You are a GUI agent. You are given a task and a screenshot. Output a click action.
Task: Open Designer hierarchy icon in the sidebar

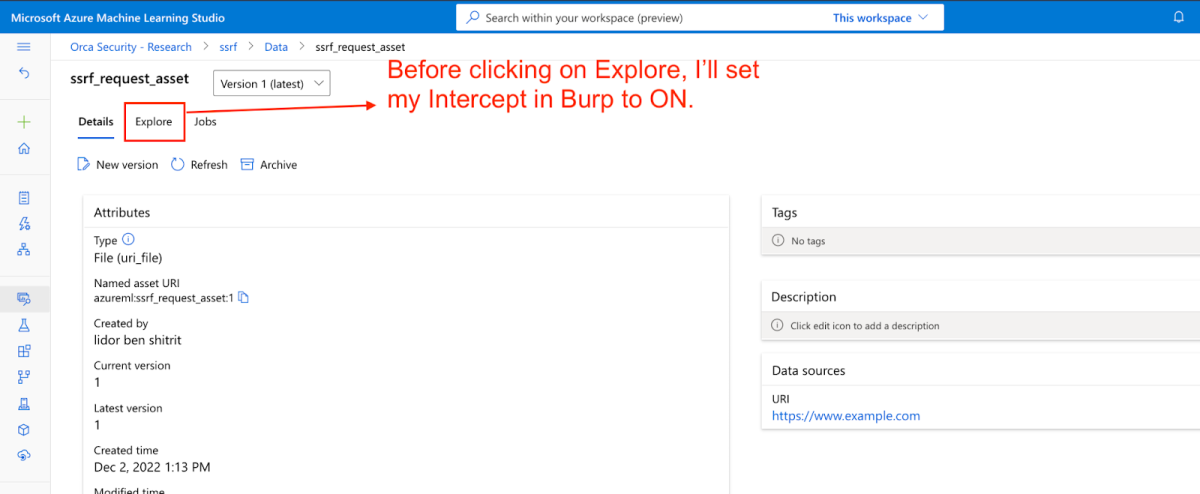point(24,250)
